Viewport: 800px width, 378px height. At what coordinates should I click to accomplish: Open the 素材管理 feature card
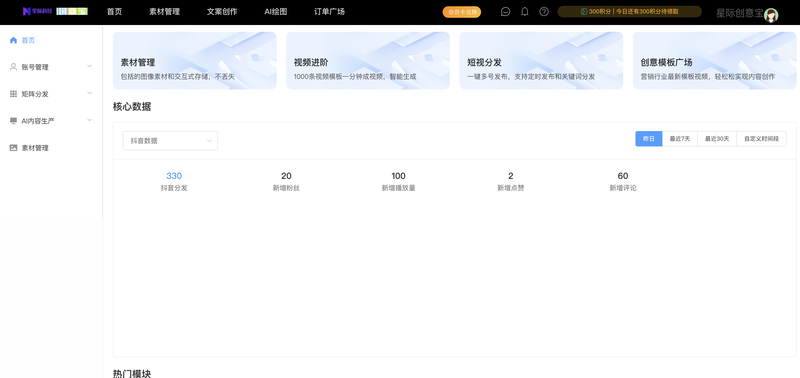click(194, 61)
